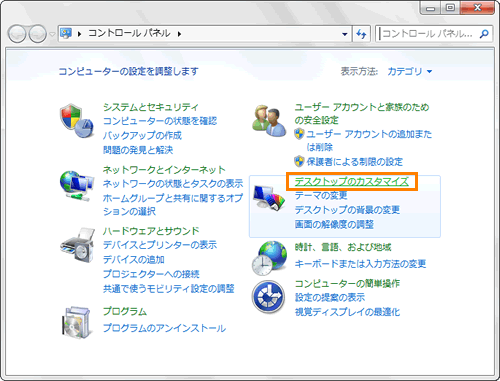
Task: Open ホームグループと共有に関するオプションの選択 link
Action: (173, 205)
